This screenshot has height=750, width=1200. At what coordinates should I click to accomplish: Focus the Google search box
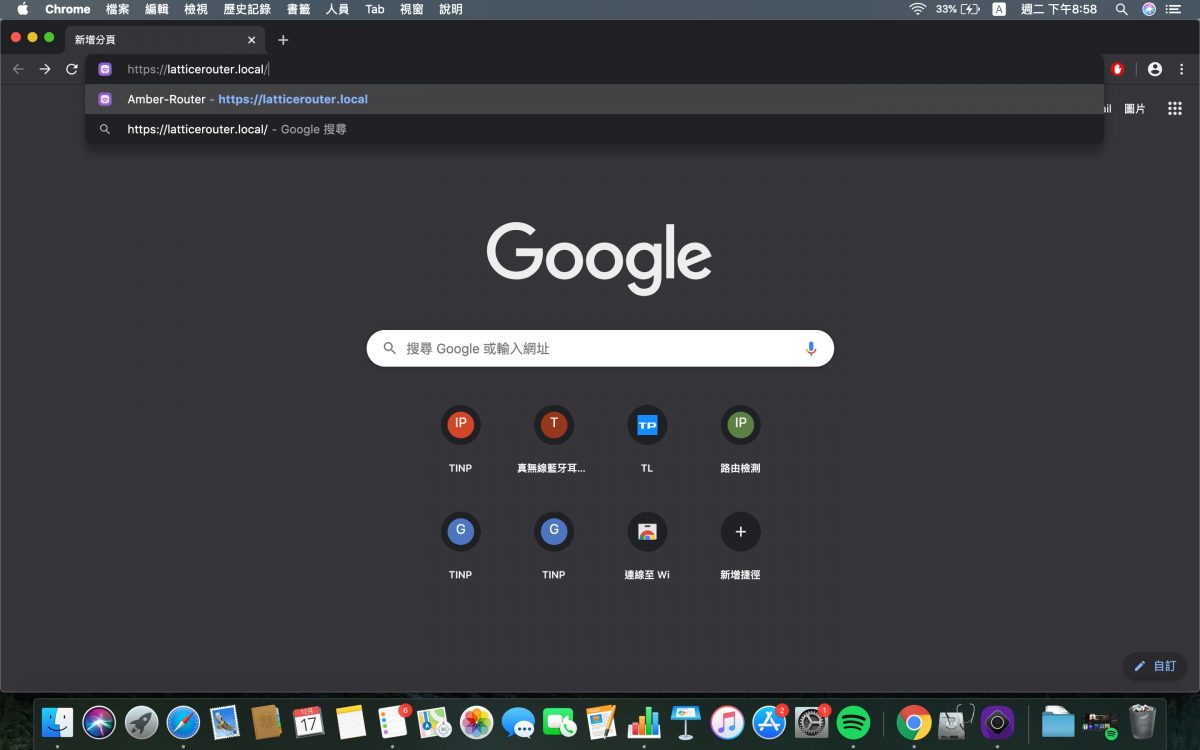click(600, 348)
